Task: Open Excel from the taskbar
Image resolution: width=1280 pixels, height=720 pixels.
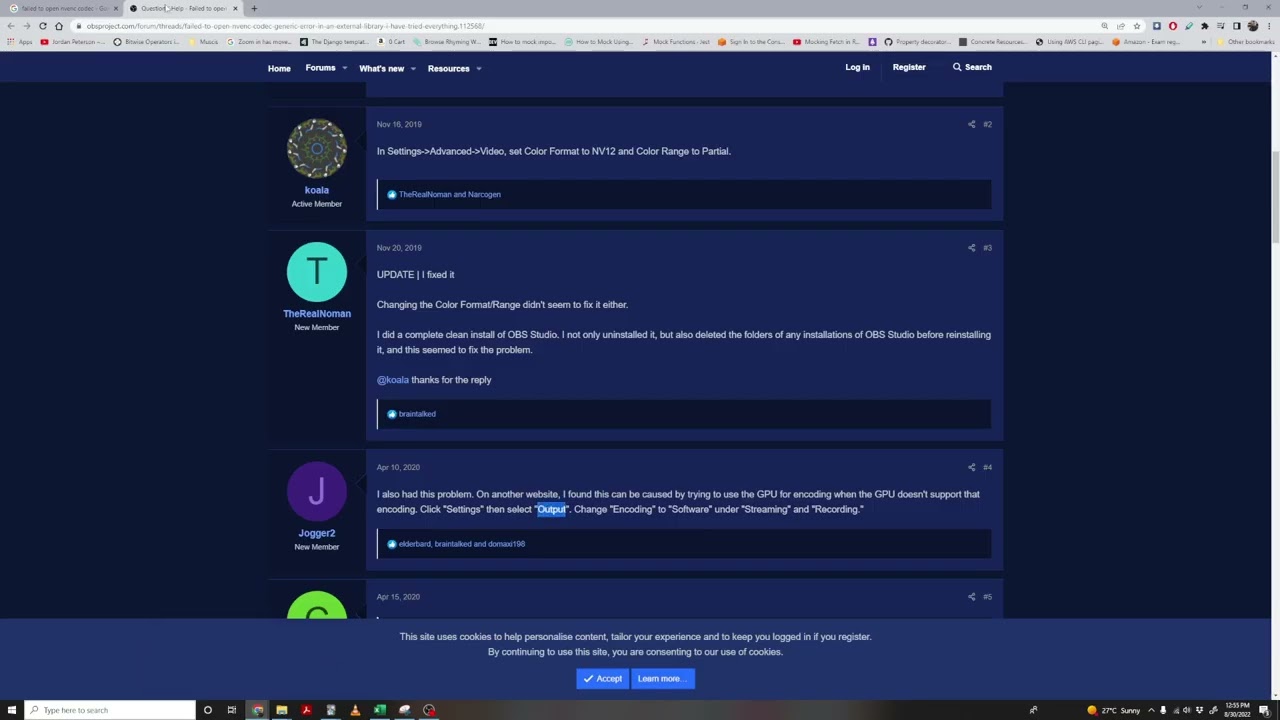Action: [380, 710]
